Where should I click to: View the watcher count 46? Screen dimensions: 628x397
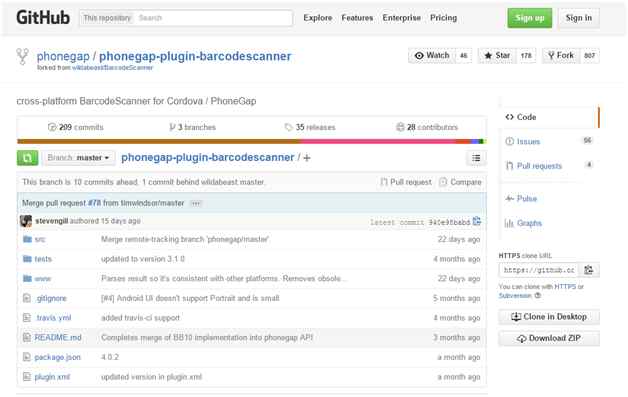[x=463, y=55]
